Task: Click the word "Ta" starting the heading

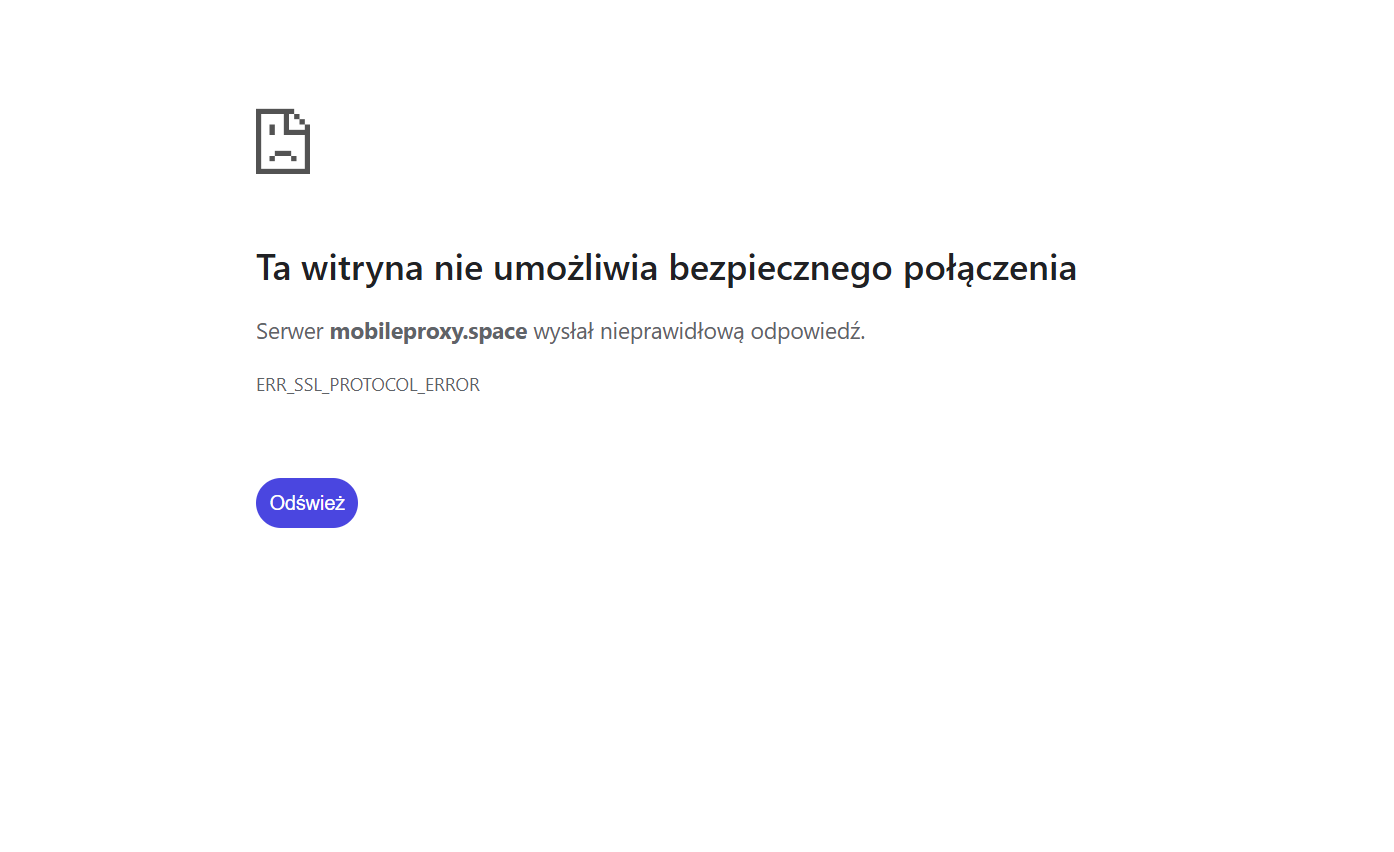Action: 273,268
